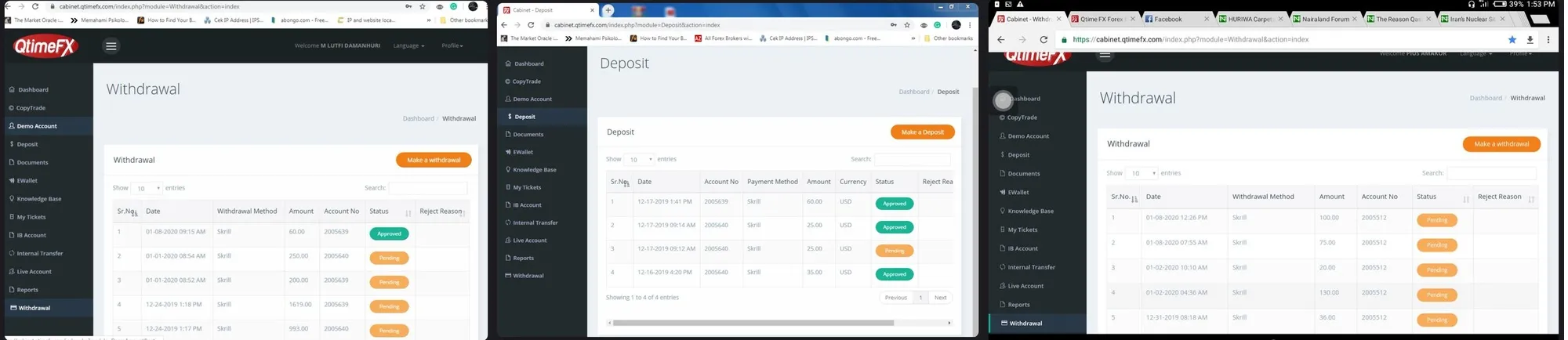The height and width of the screenshot is (340, 1568).
Task: Go back in the Cabinet - Deposit browser window
Action: 504,25
